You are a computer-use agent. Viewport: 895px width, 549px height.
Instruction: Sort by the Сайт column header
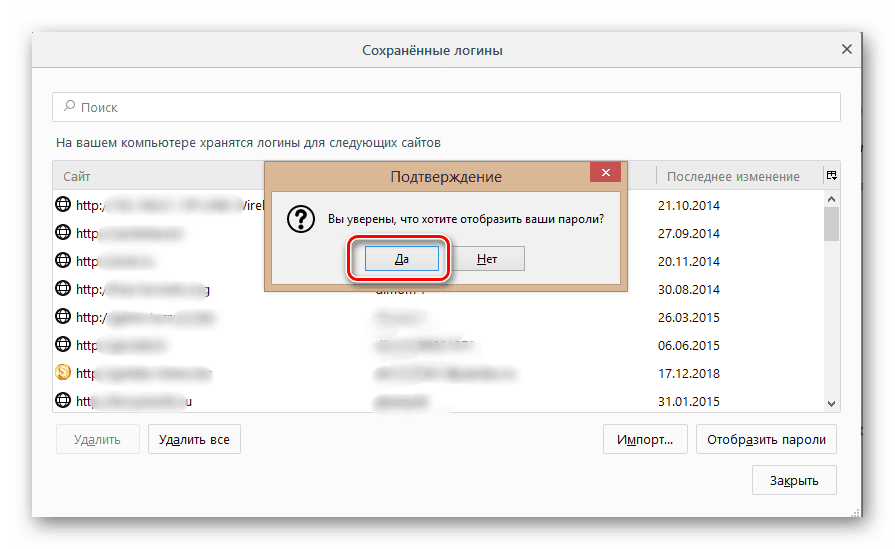point(76,176)
